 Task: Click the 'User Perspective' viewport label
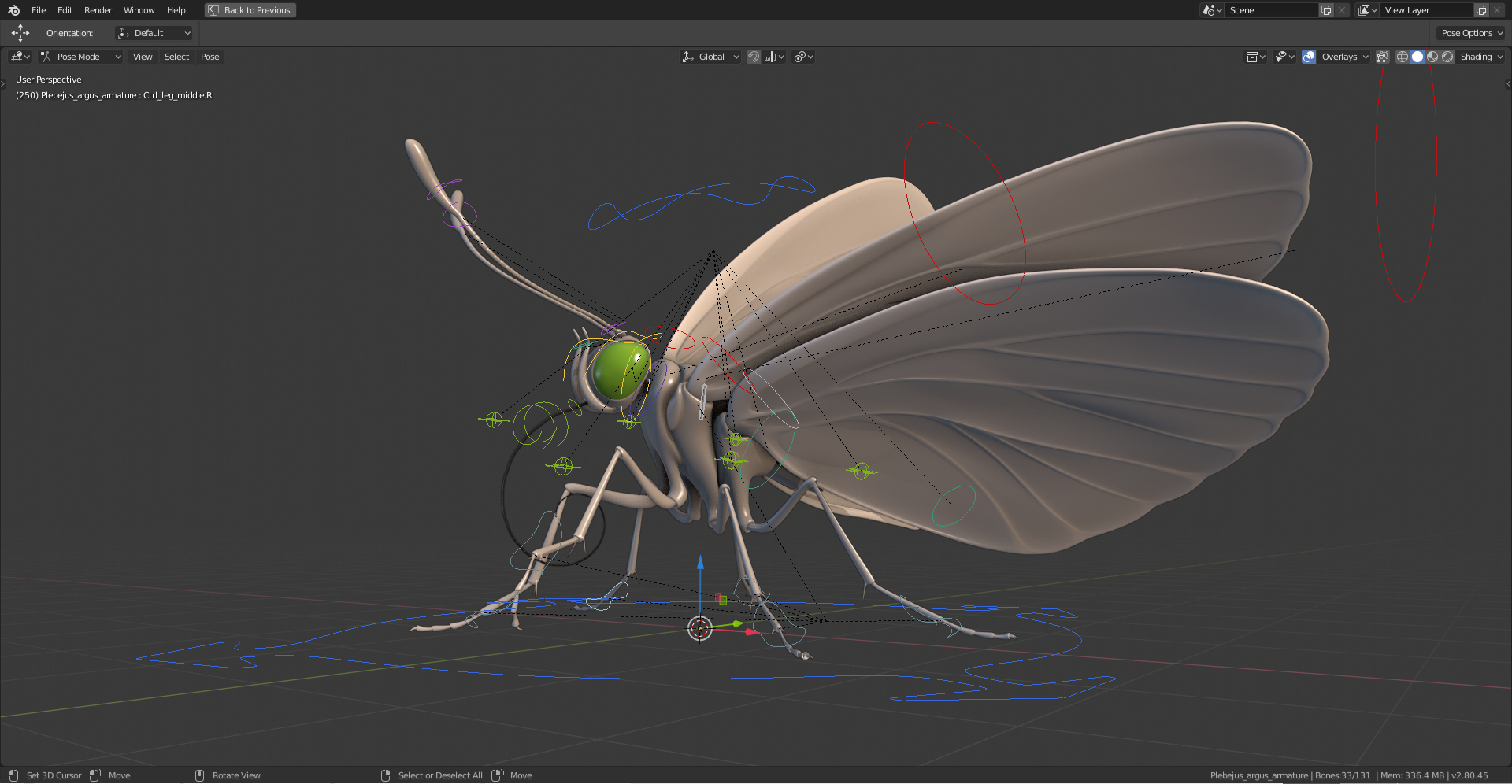tap(49, 80)
